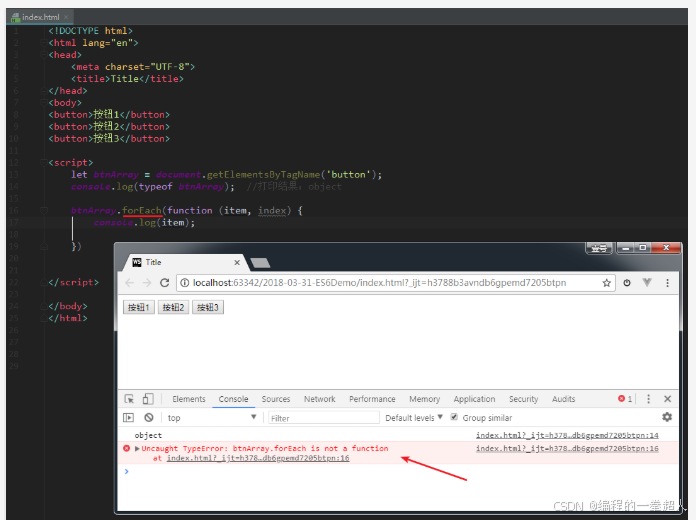This screenshot has width=696, height=520.
Task: Collapse the script tag code fold
Action: pos(44,163)
